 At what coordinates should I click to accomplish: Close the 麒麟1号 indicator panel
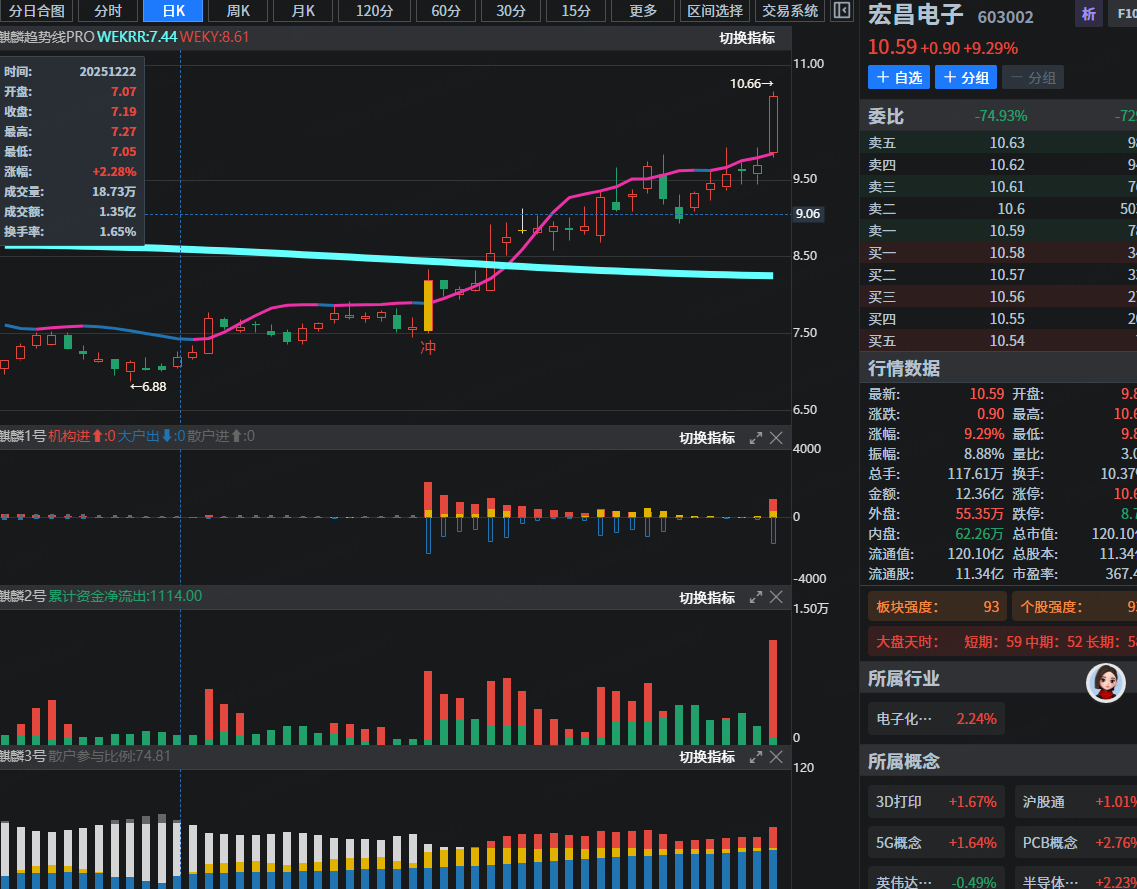click(776, 437)
